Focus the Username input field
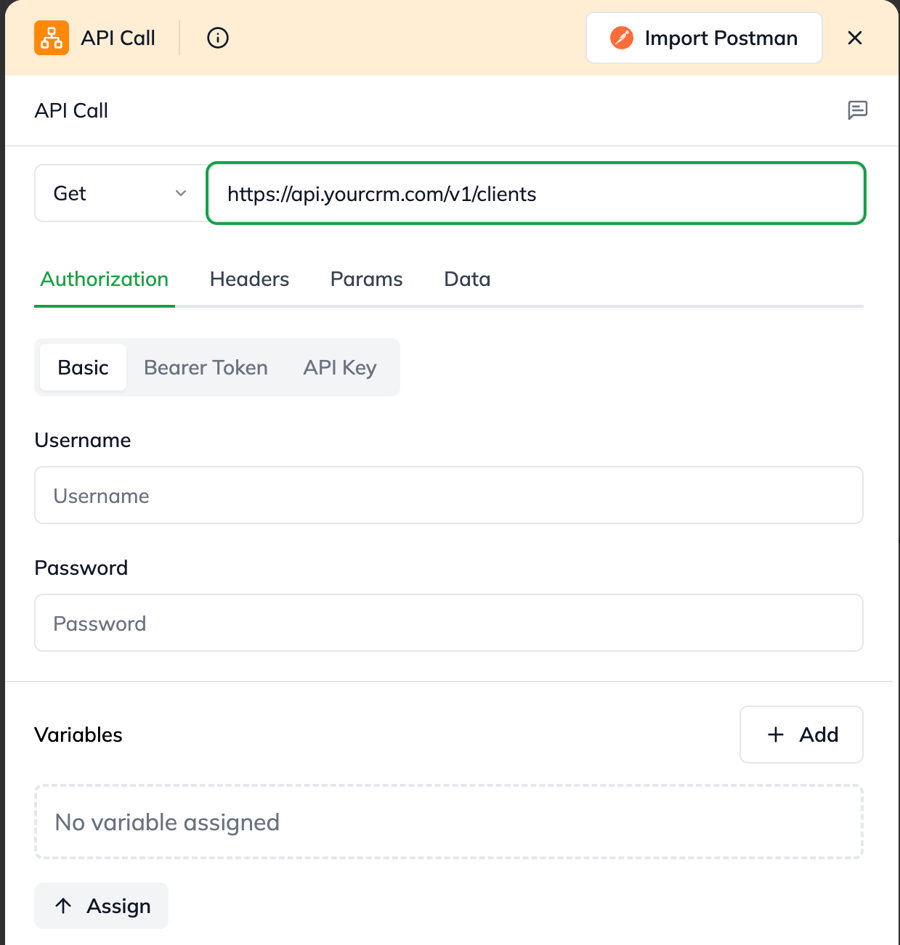This screenshot has height=945, width=900. point(448,495)
